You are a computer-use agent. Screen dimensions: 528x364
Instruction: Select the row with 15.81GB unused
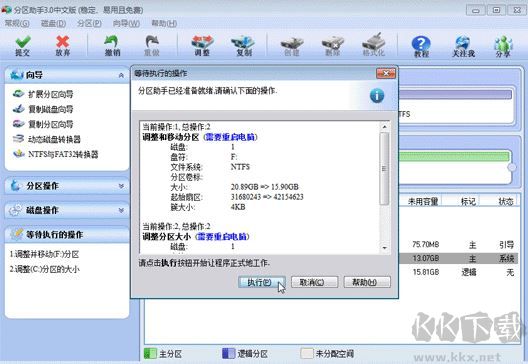coord(458,272)
